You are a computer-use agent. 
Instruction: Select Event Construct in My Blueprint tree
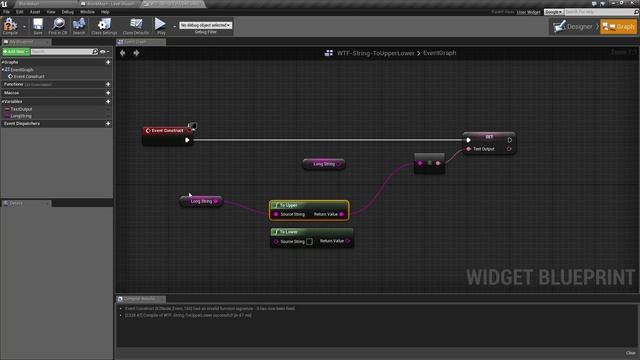coord(29,76)
